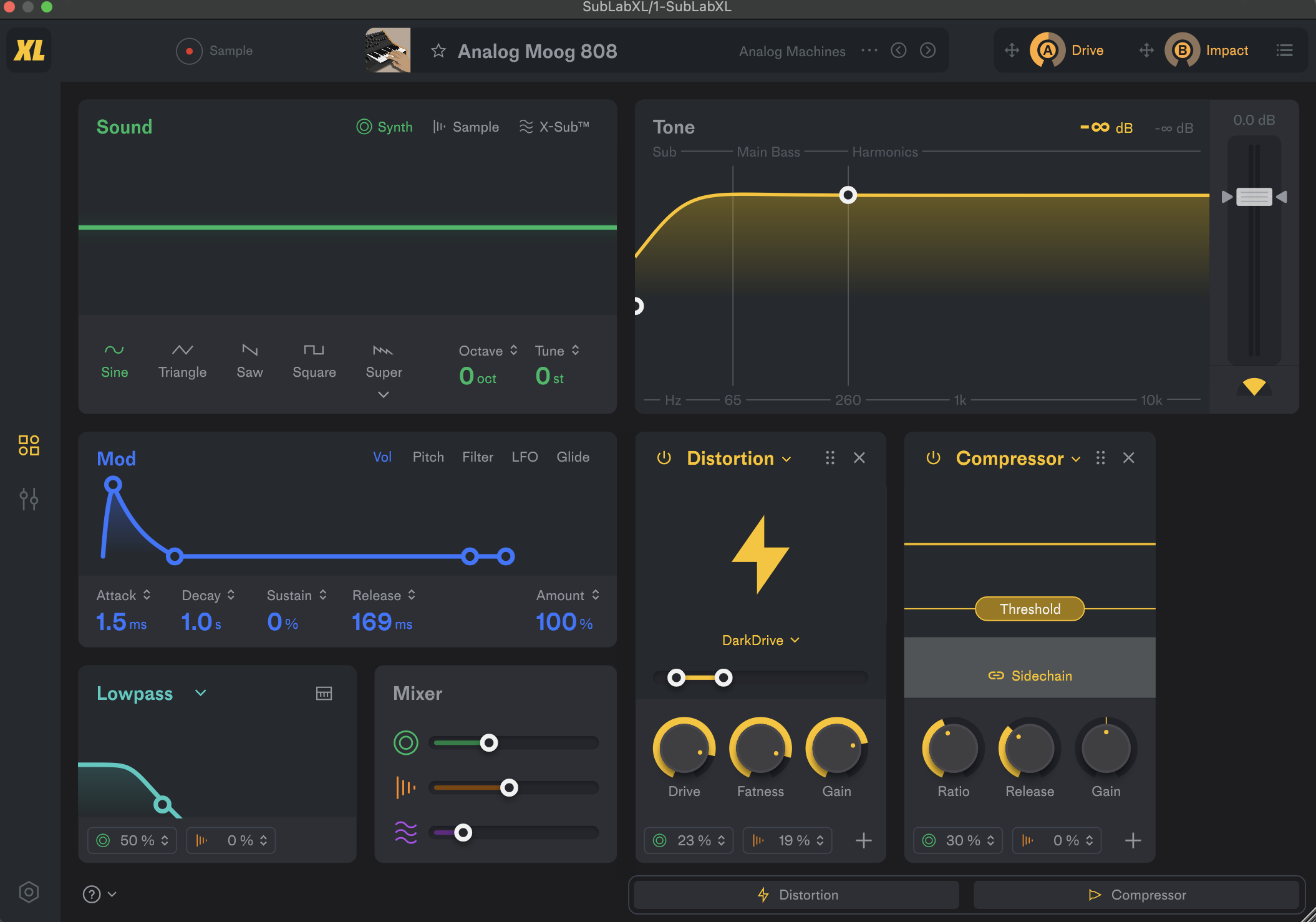Open the preset more options ellipsis

pos(869,51)
